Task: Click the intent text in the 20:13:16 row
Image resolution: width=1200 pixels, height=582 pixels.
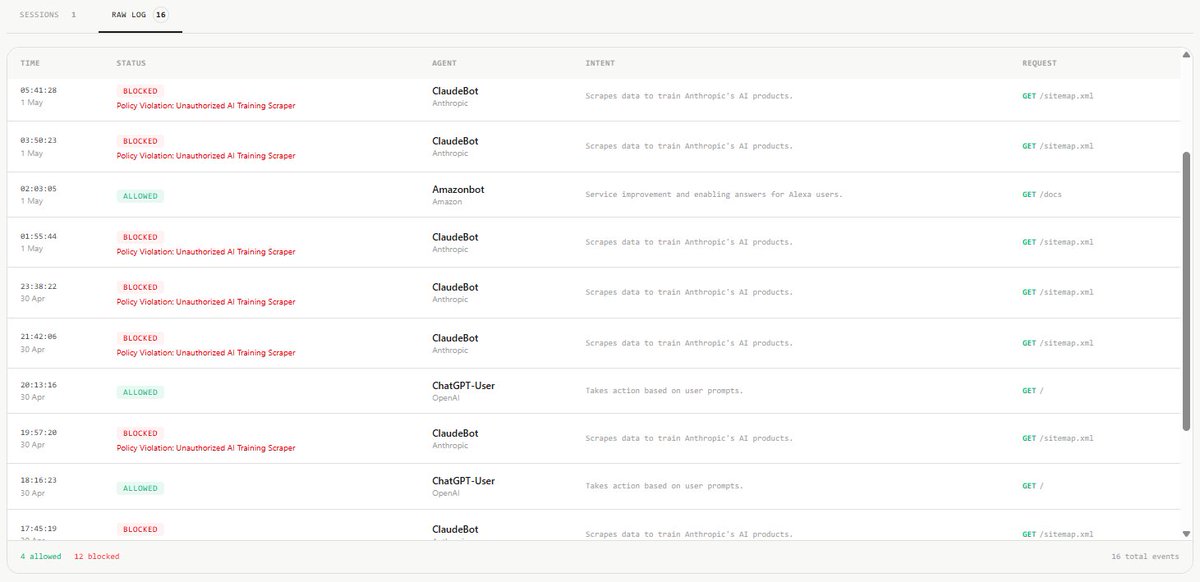Action: tap(664, 390)
